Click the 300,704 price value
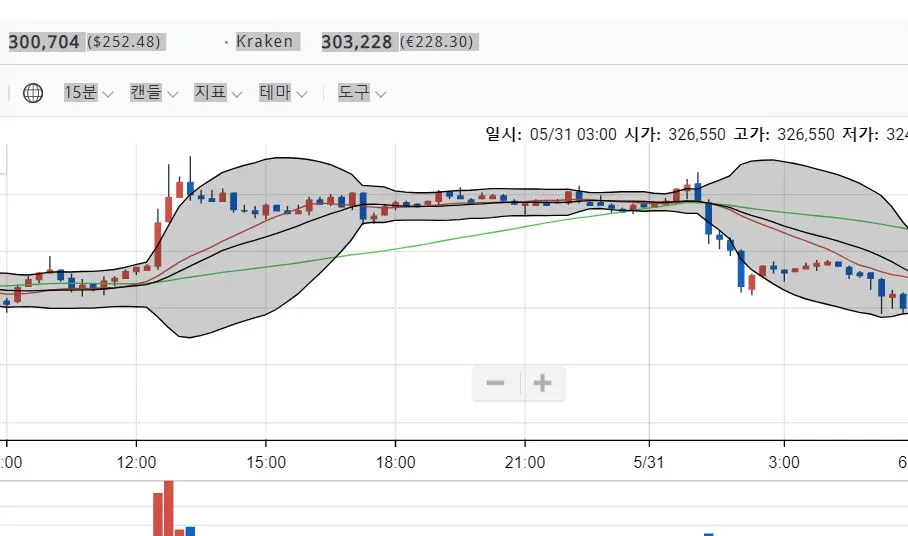 coord(44,42)
